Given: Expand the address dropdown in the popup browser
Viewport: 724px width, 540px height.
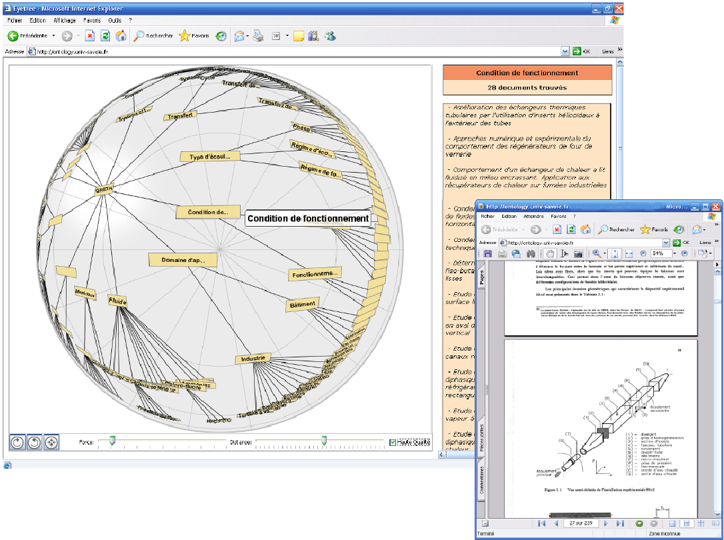Looking at the screenshot, I should [x=665, y=242].
